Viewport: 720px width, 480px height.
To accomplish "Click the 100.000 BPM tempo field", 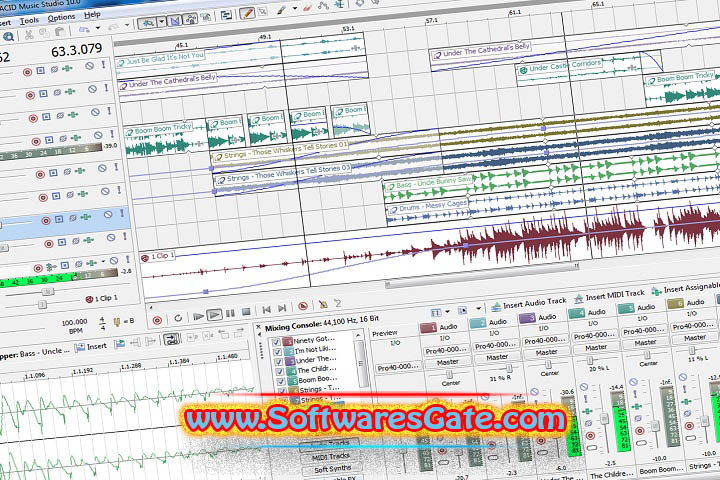I will (x=74, y=326).
